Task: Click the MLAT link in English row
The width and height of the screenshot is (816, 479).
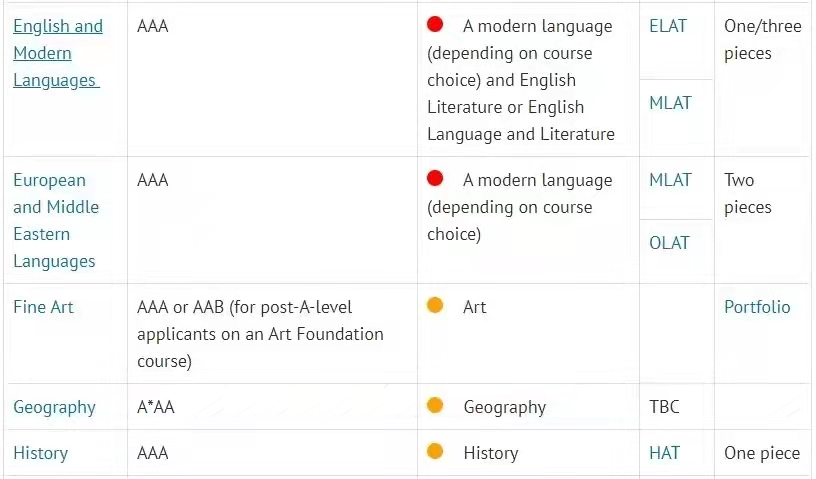Action: (670, 103)
